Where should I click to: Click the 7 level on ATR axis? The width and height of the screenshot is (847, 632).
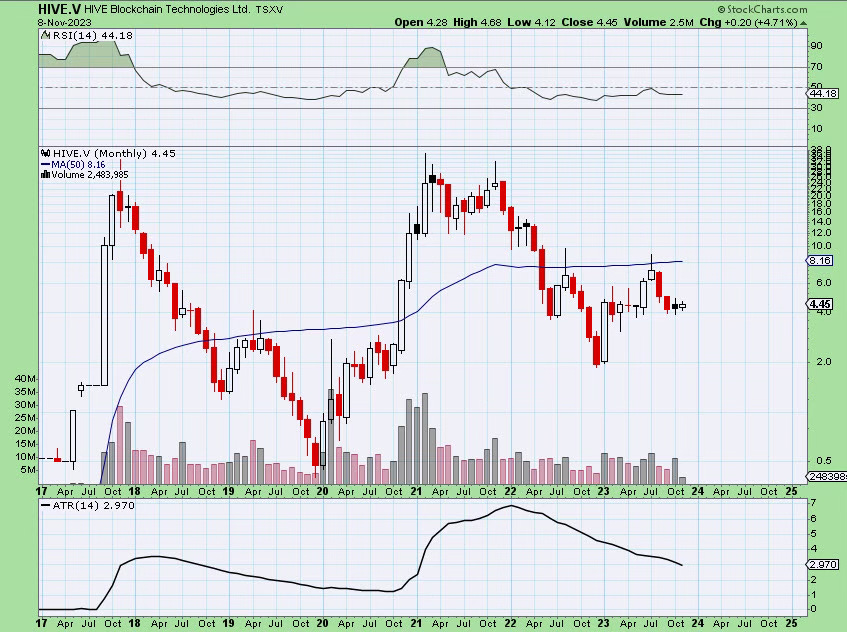(x=814, y=503)
